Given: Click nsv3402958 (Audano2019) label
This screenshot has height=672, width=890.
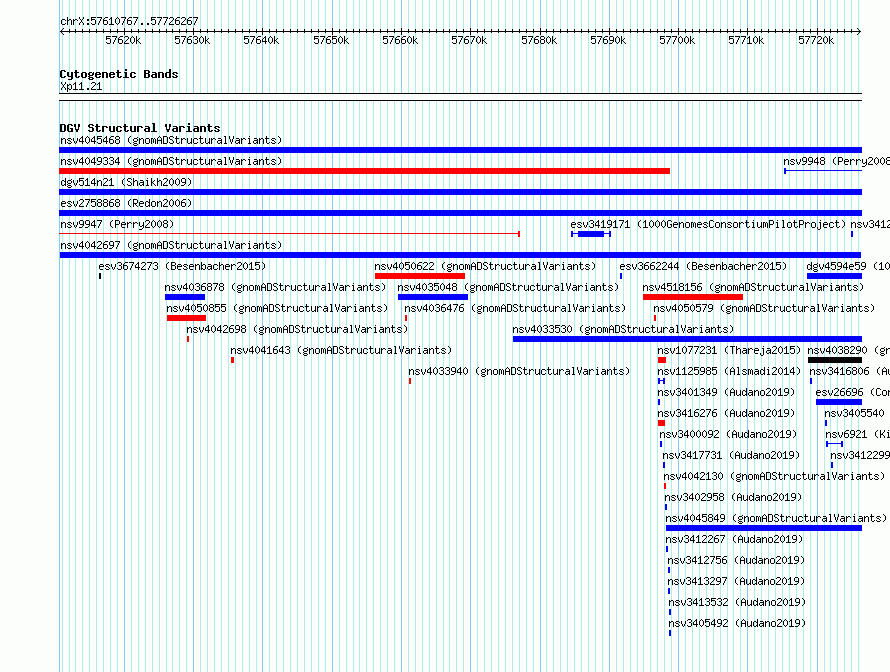Looking at the screenshot, I should (733, 497).
